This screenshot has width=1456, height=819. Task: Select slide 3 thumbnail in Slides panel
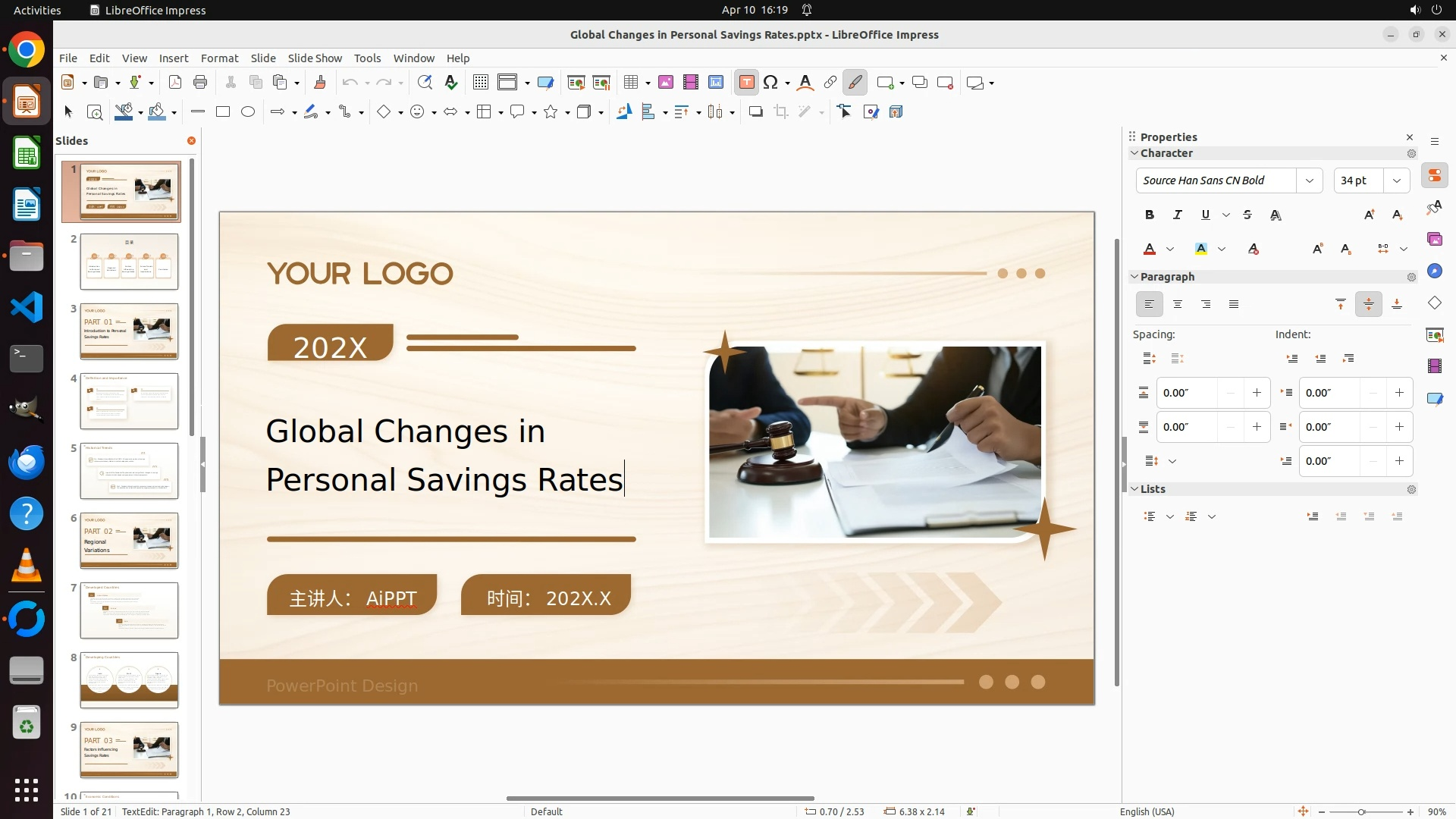click(129, 331)
